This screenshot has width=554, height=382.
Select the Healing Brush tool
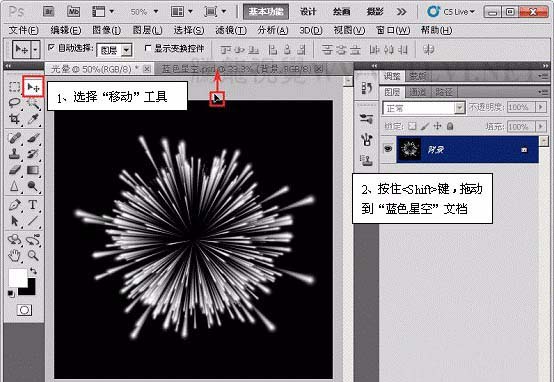(x=14, y=138)
